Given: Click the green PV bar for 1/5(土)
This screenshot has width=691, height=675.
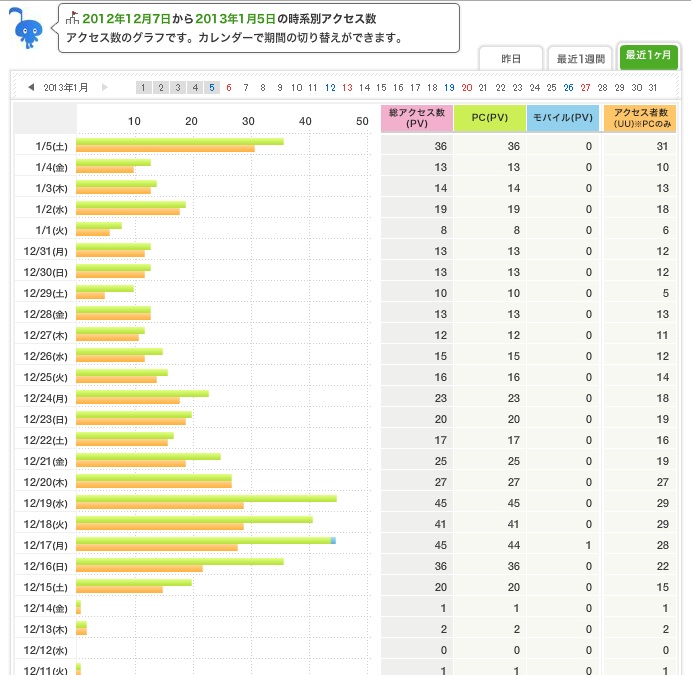Looking at the screenshot, I should pos(180,141).
